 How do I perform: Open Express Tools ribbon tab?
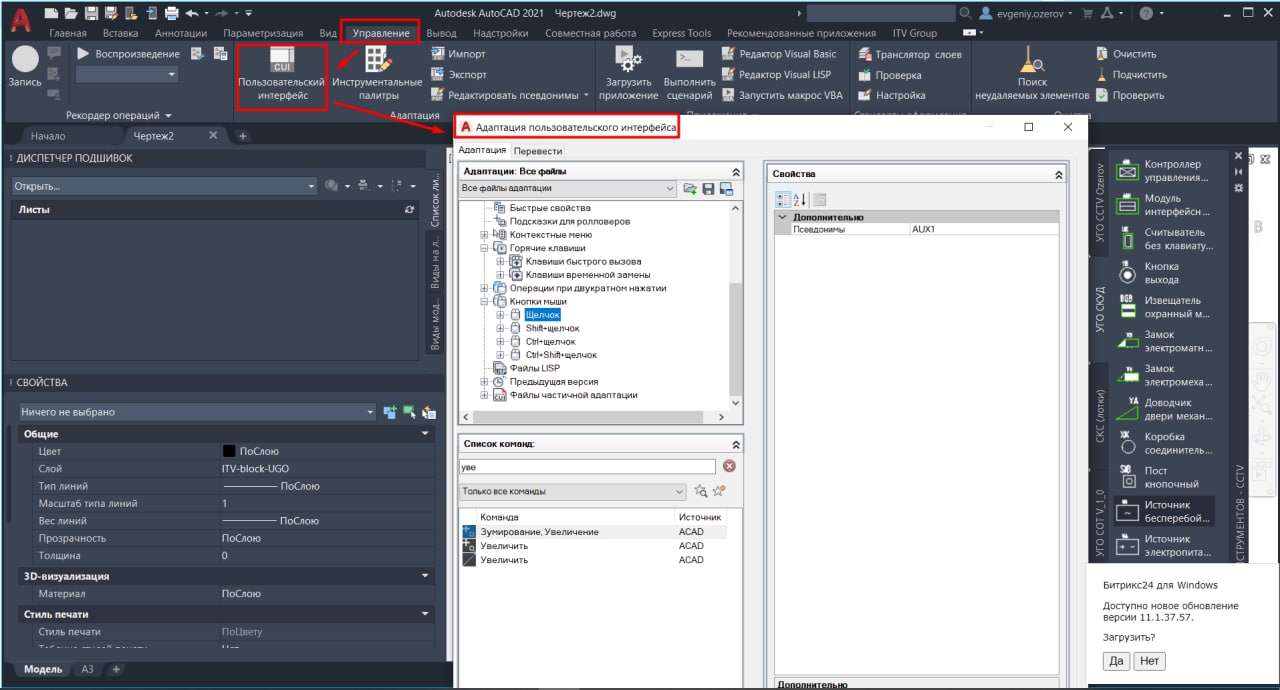(682, 33)
